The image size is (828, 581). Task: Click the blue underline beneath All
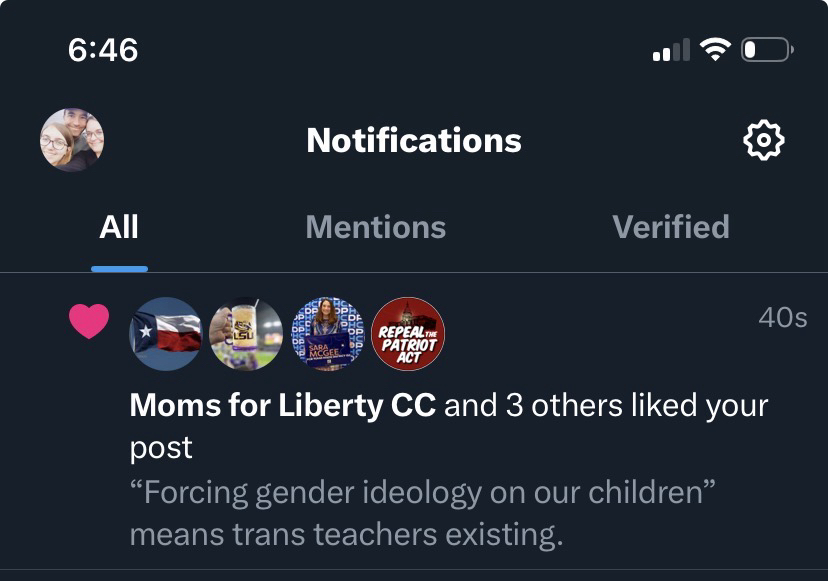click(x=119, y=268)
